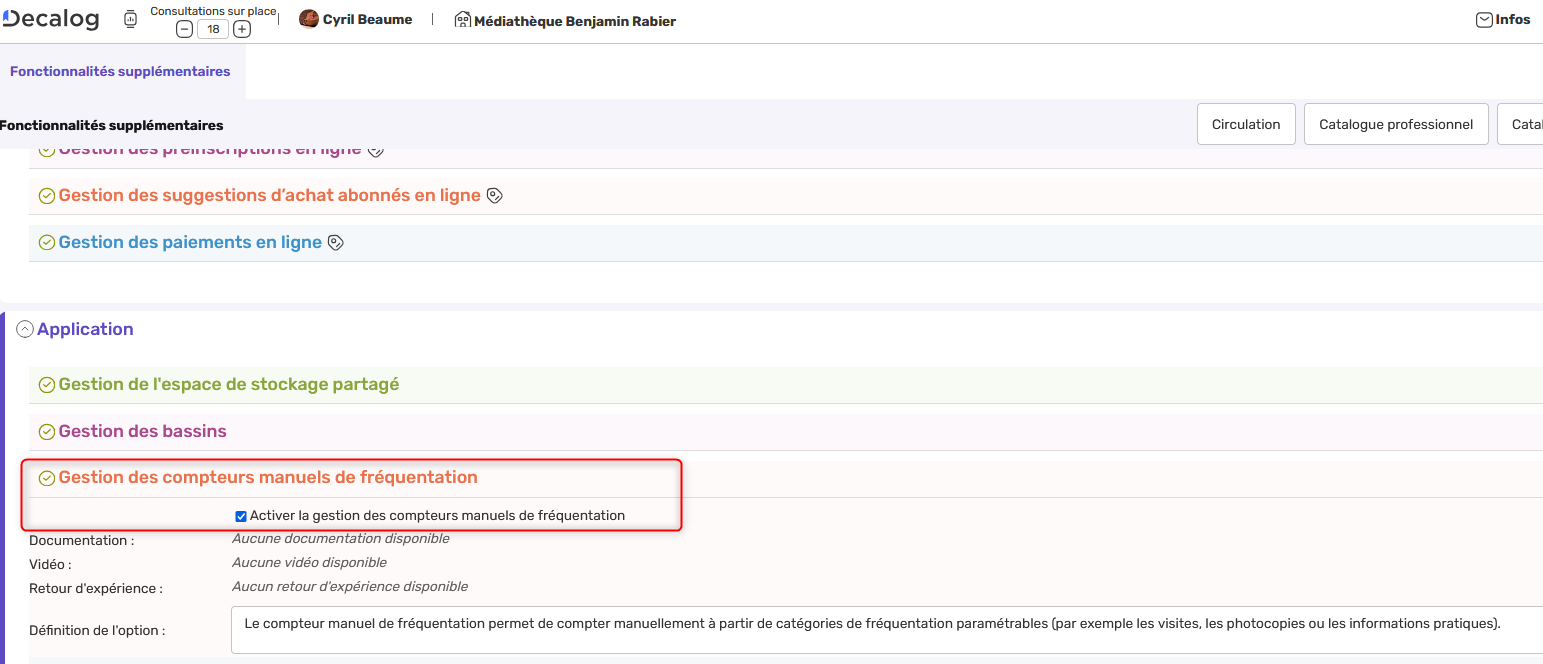Collapse Gestion des compteurs manuels de fréquentation
The image size is (1543, 664).
pyautogui.click(x=267, y=478)
